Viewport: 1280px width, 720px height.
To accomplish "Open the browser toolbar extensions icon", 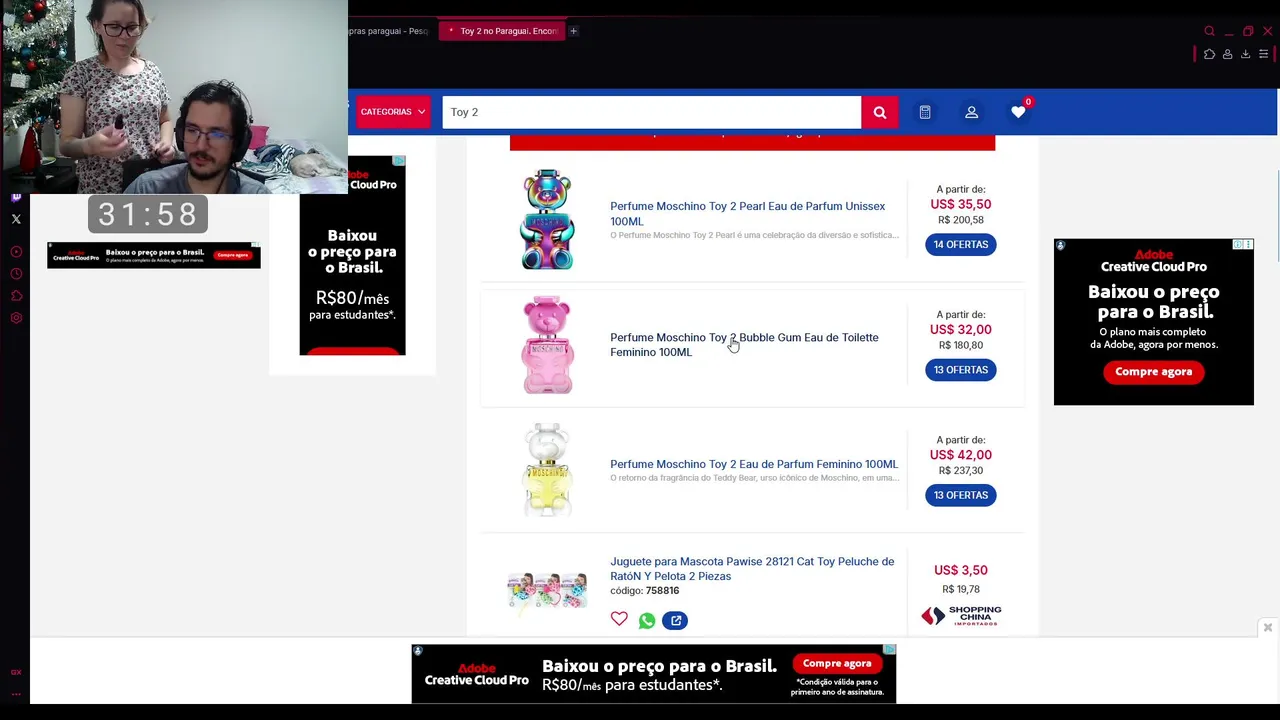I will point(1209,54).
